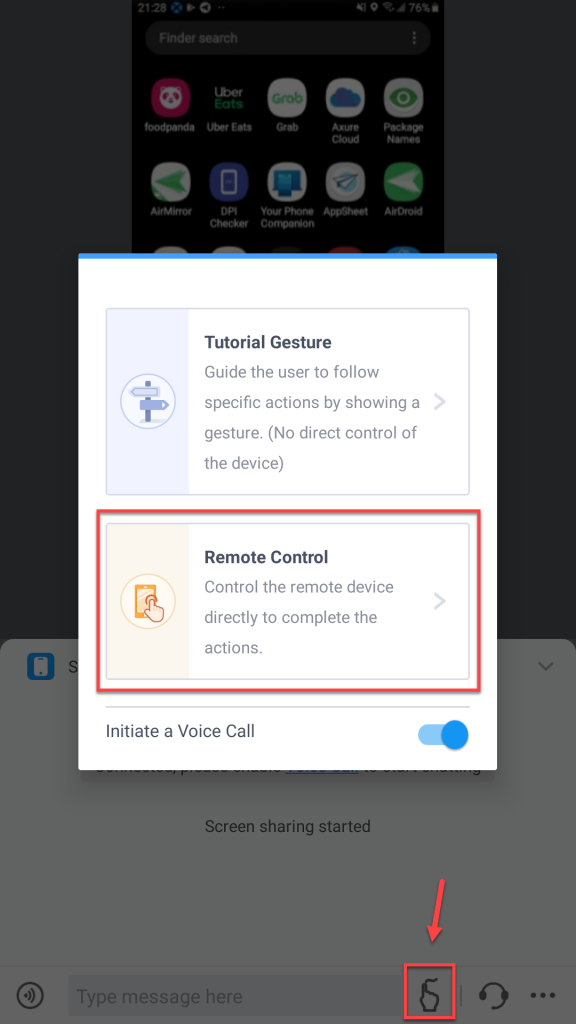Select the Remote Control option title
576x1024 pixels.
(266, 557)
